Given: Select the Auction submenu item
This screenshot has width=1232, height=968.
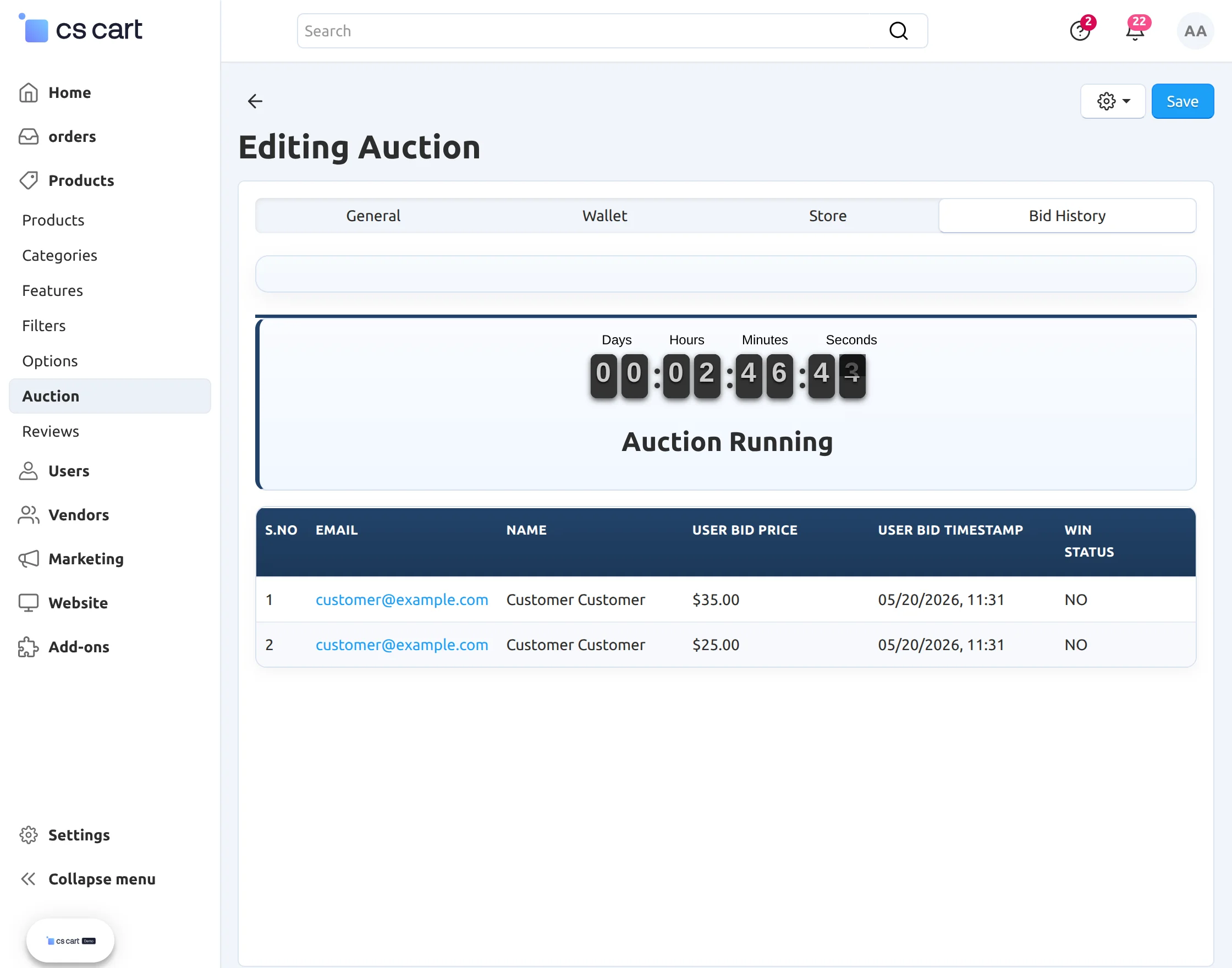Looking at the screenshot, I should tap(110, 396).
